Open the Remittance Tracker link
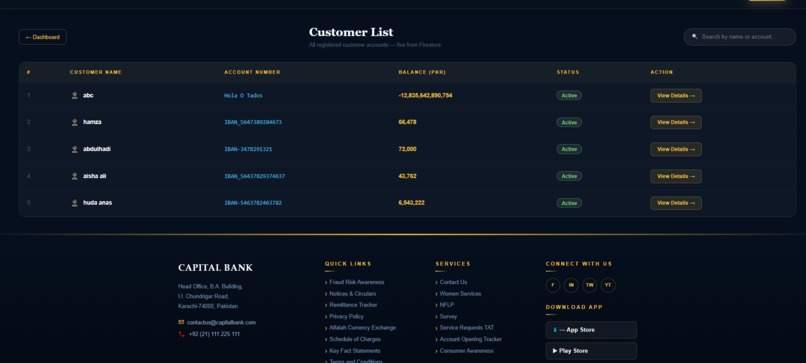Screen dimensions: 806x363 click(353, 305)
